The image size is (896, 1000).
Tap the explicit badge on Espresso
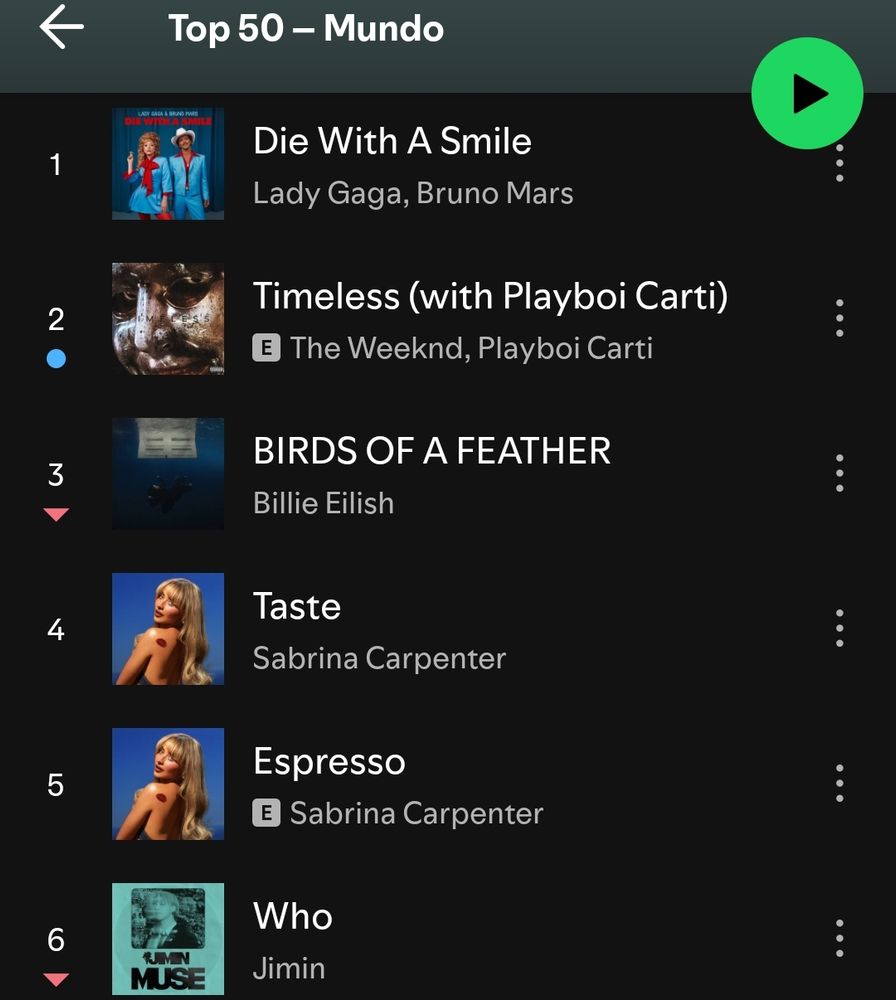266,813
